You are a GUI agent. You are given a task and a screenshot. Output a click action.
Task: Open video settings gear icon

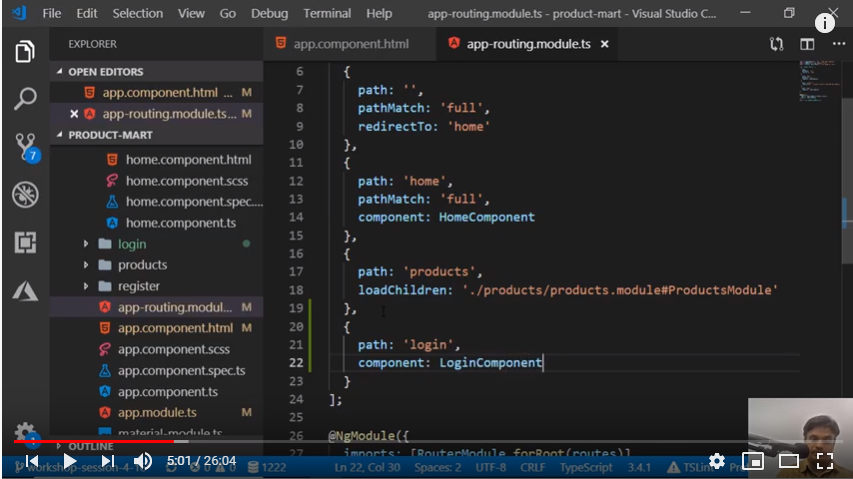tap(717, 461)
